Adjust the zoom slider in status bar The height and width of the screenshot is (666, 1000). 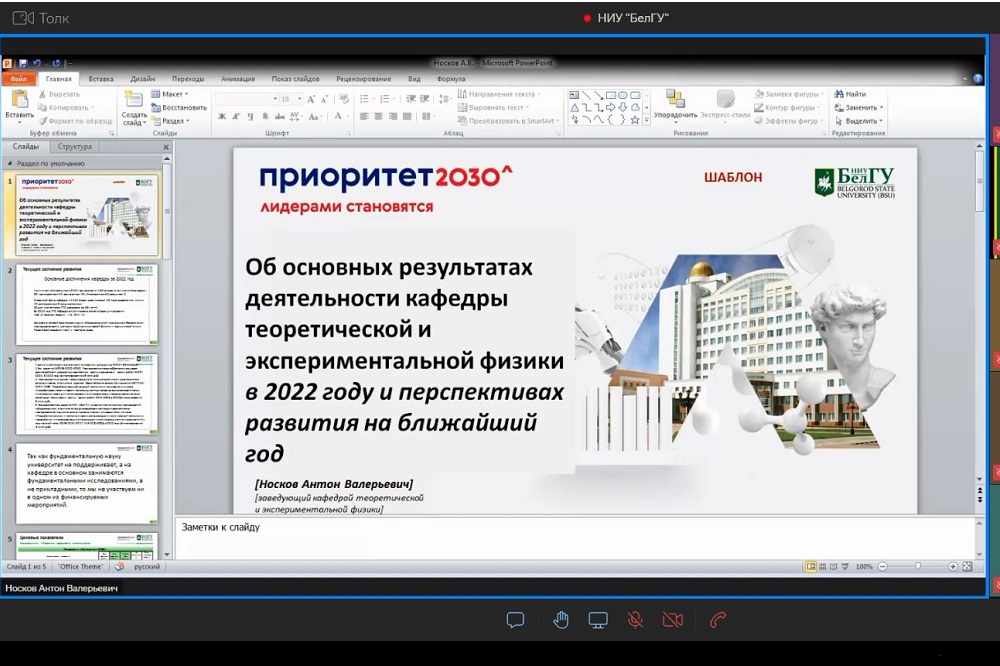click(x=917, y=566)
